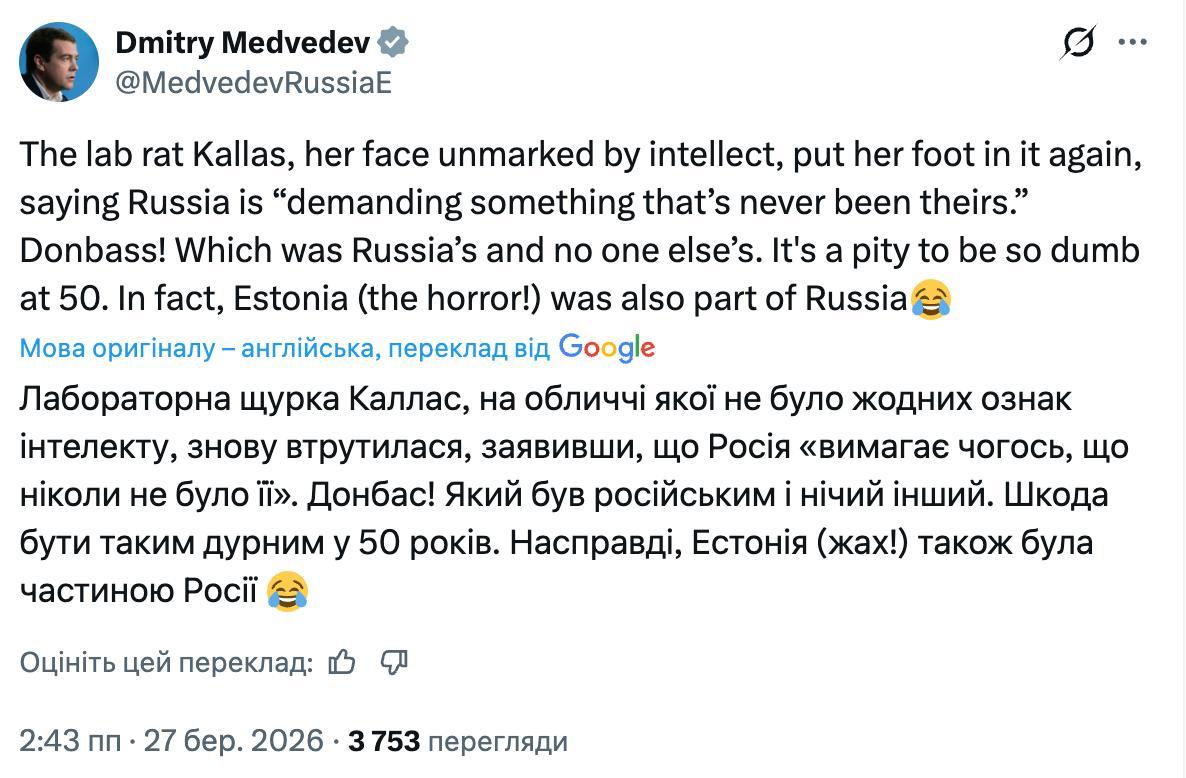Click the 2:43 пп timestamp
Image resolution: width=1186 pixels, height=778 pixels.
click(69, 741)
